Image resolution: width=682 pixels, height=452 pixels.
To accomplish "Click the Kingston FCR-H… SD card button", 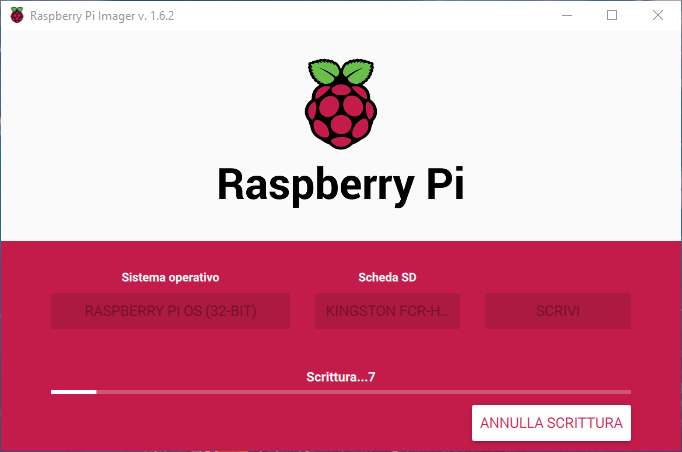I will 387,311.
